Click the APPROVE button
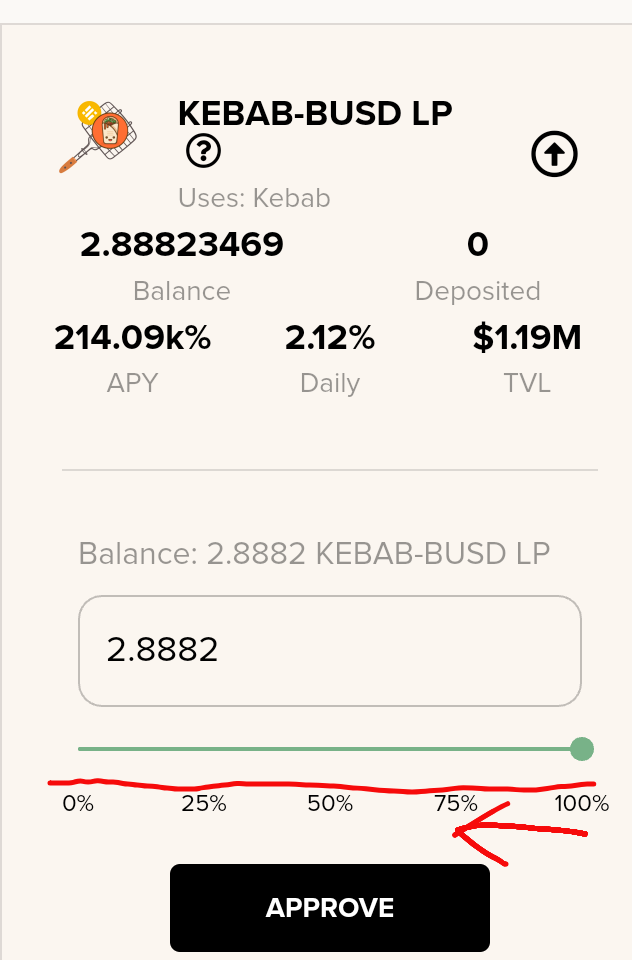The height and width of the screenshot is (960, 632). (330, 907)
